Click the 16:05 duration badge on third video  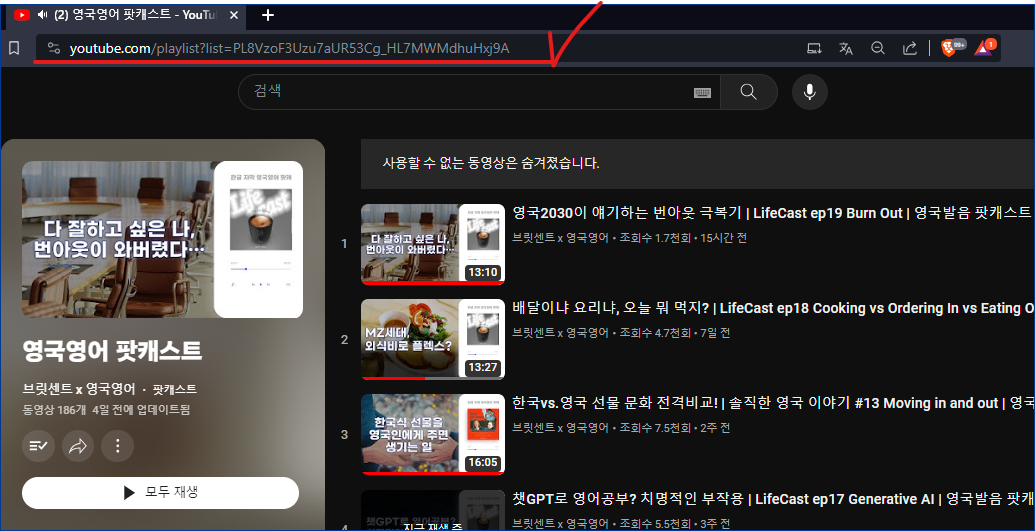(x=483, y=462)
